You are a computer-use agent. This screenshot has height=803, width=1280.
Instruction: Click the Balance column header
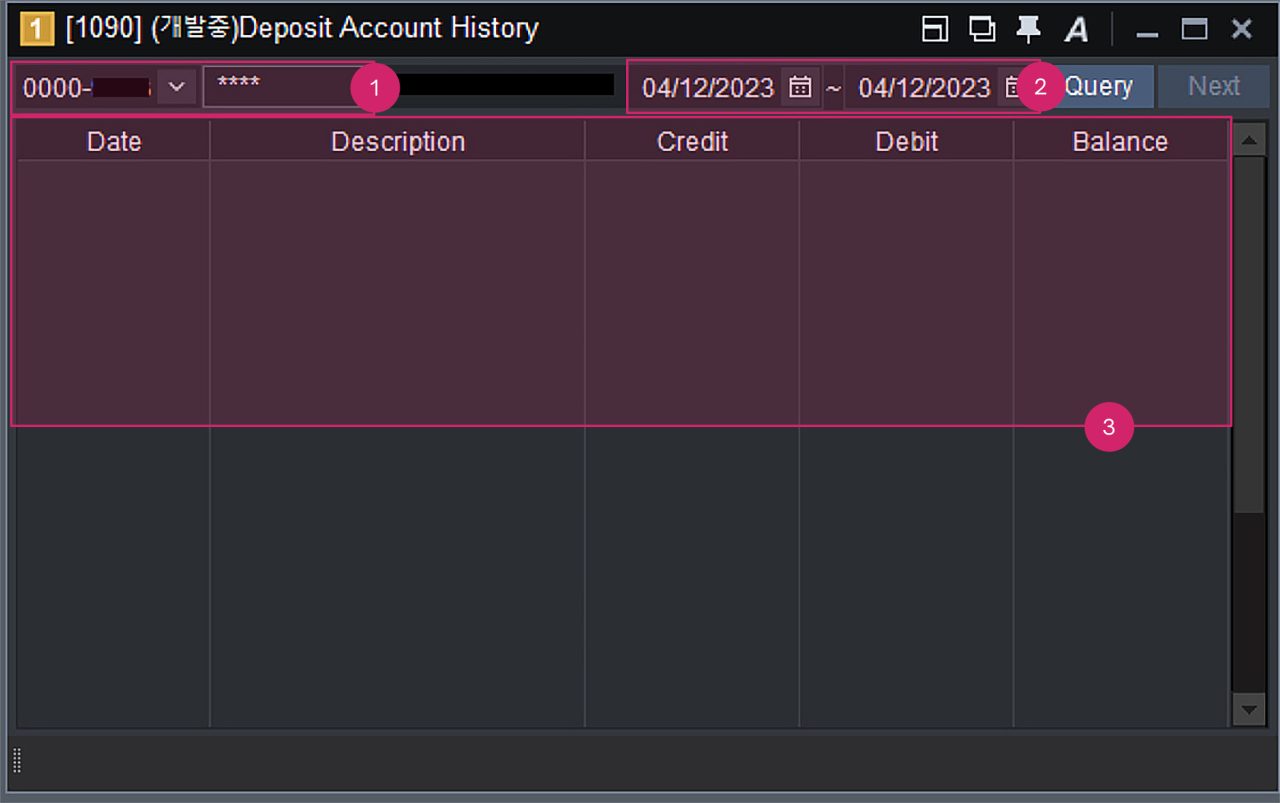[x=1120, y=142]
